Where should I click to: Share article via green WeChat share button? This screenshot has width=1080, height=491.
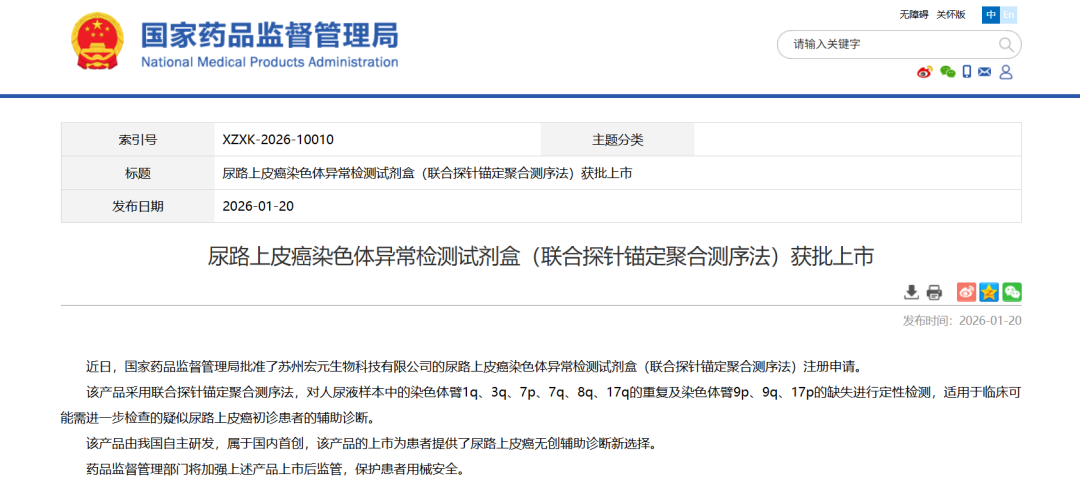click(x=1012, y=292)
